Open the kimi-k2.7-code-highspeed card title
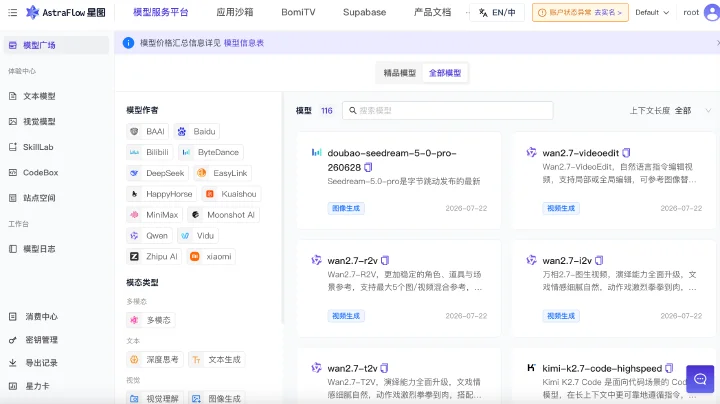Viewport: 720px width, 404px height. point(602,368)
